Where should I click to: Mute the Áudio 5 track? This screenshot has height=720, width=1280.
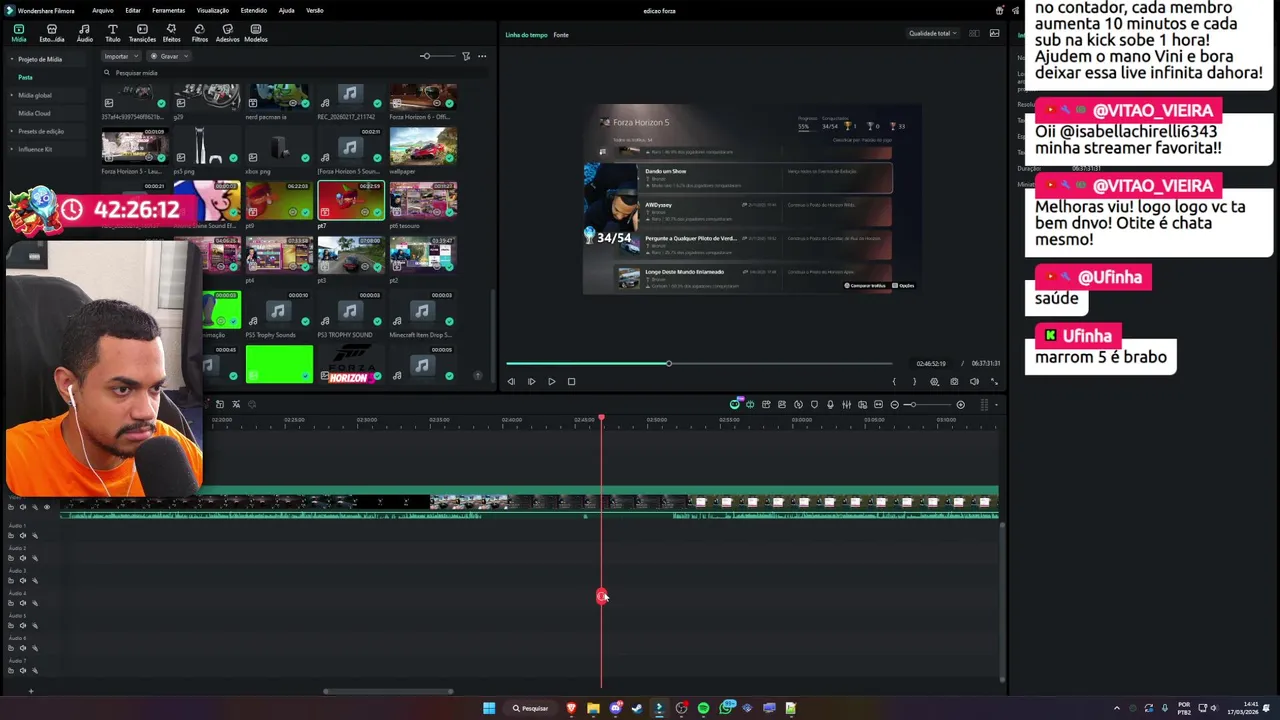tap(23, 626)
